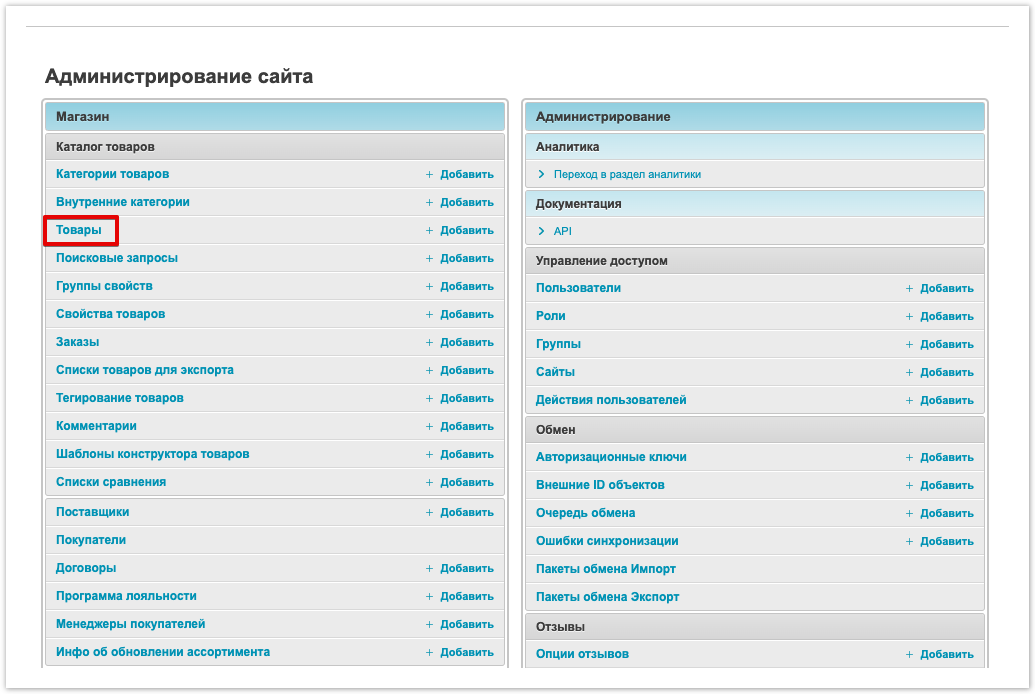The width and height of the screenshot is (1035, 694).
Task: Open Действия пользователей log
Action: coord(611,400)
